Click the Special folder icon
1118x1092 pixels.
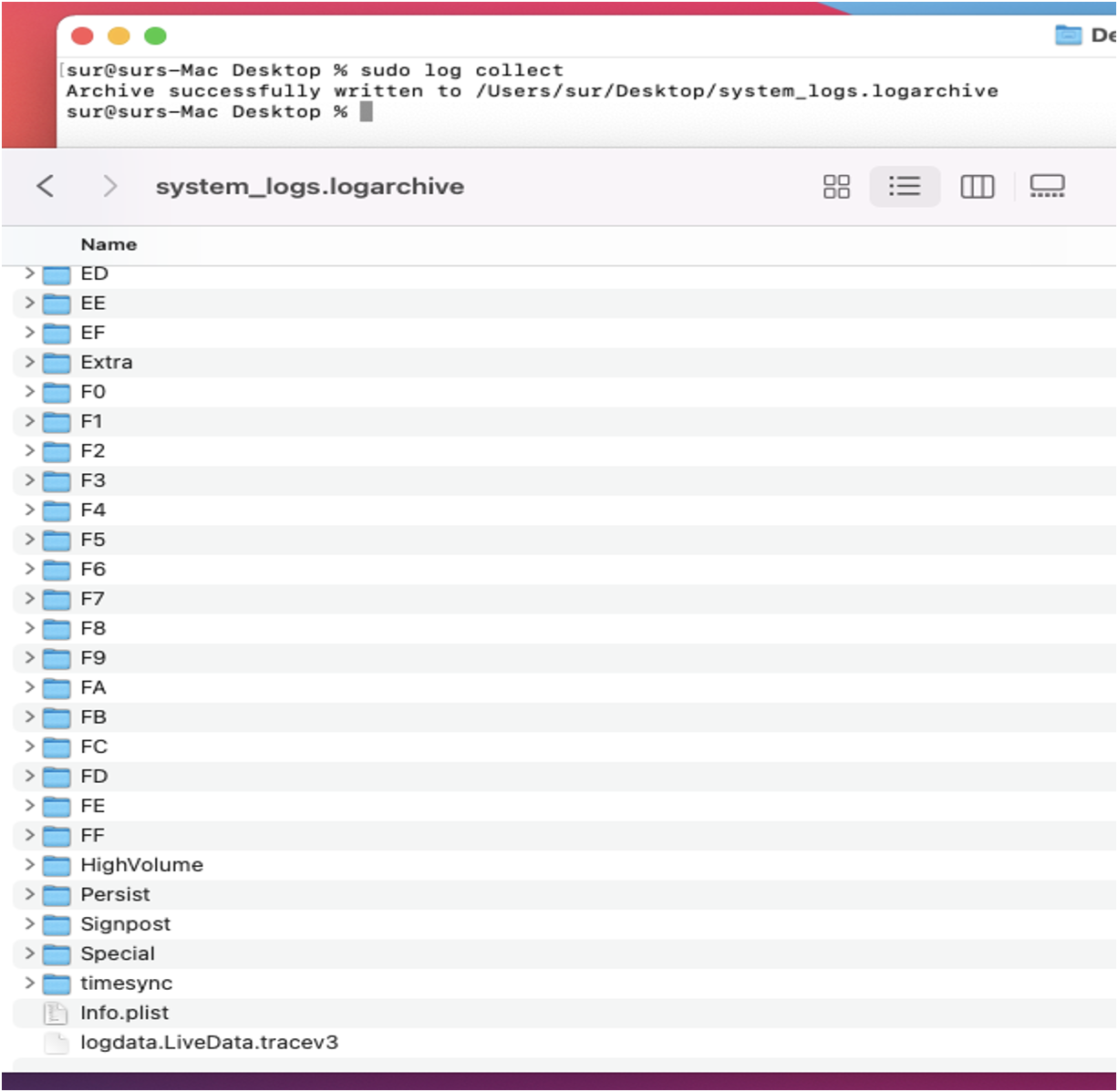(57, 954)
